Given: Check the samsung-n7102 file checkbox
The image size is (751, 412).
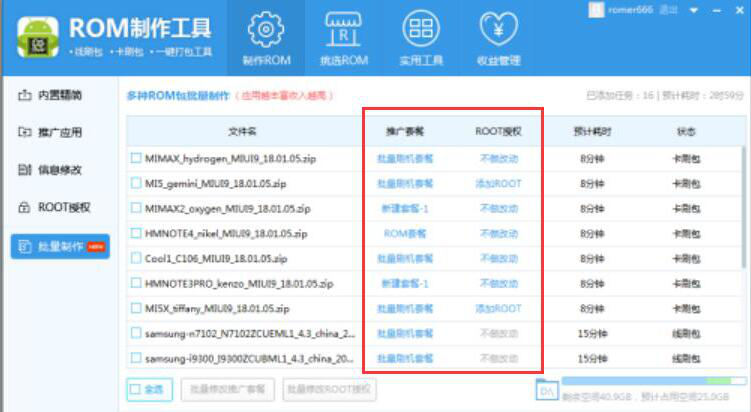Looking at the screenshot, I should (136, 333).
